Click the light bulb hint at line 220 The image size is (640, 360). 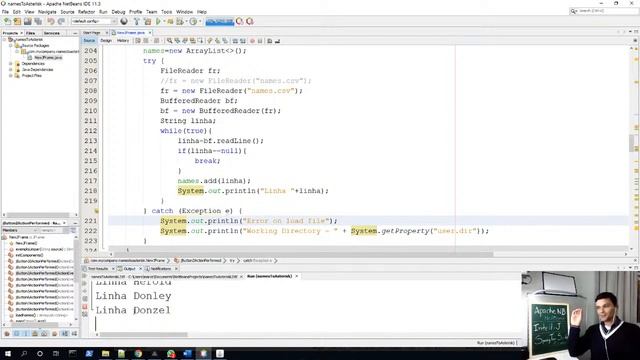tap(96, 211)
